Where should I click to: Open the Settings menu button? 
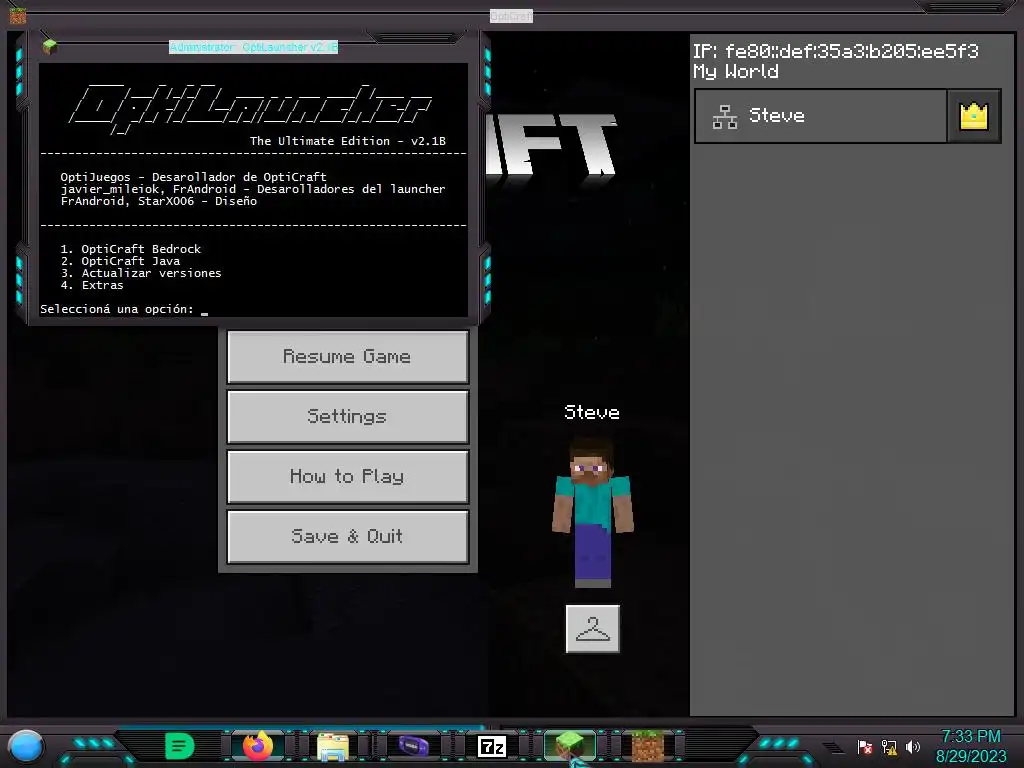coord(347,417)
